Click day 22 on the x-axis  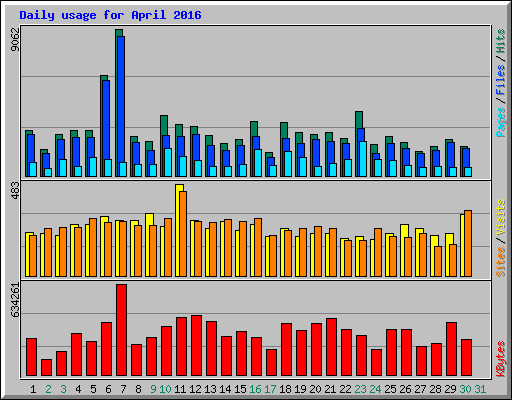(x=345, y=389)
